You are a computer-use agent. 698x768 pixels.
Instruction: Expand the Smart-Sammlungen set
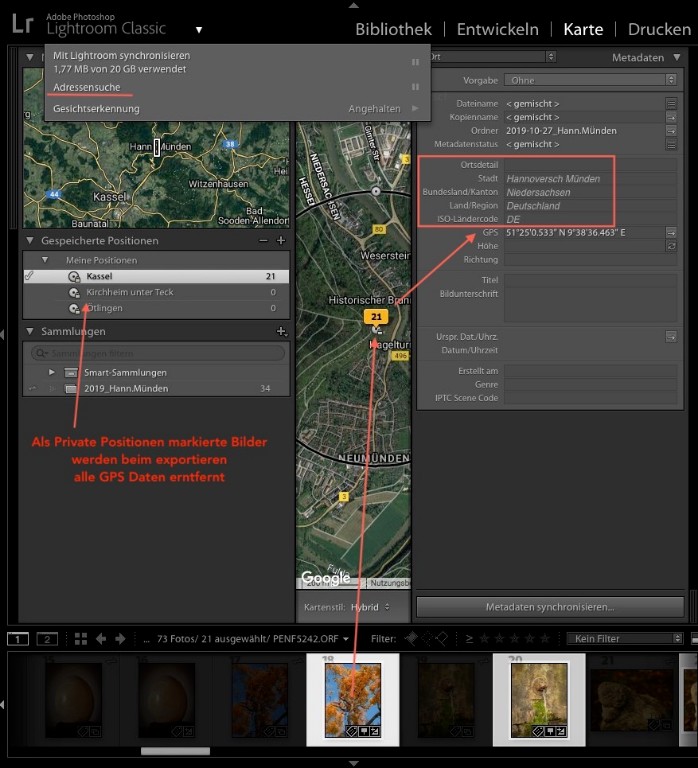(x=51, y=372)
